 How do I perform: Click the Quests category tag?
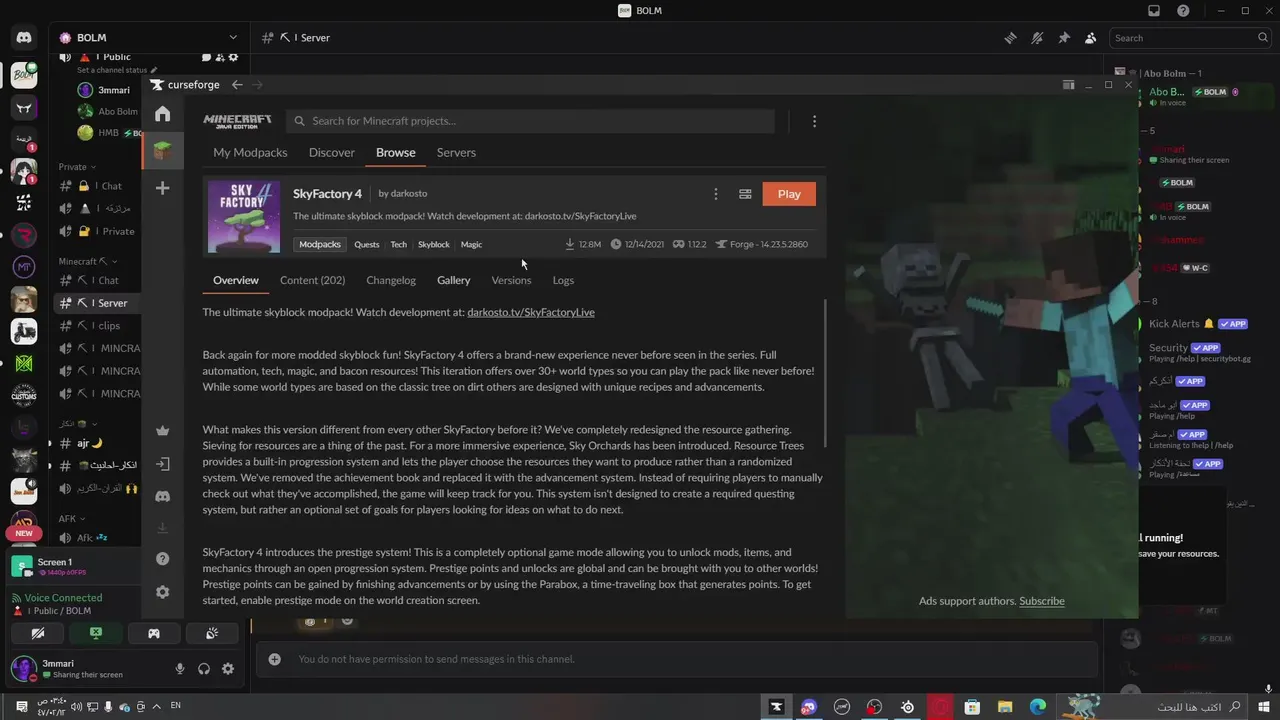(x=367, y=244)
